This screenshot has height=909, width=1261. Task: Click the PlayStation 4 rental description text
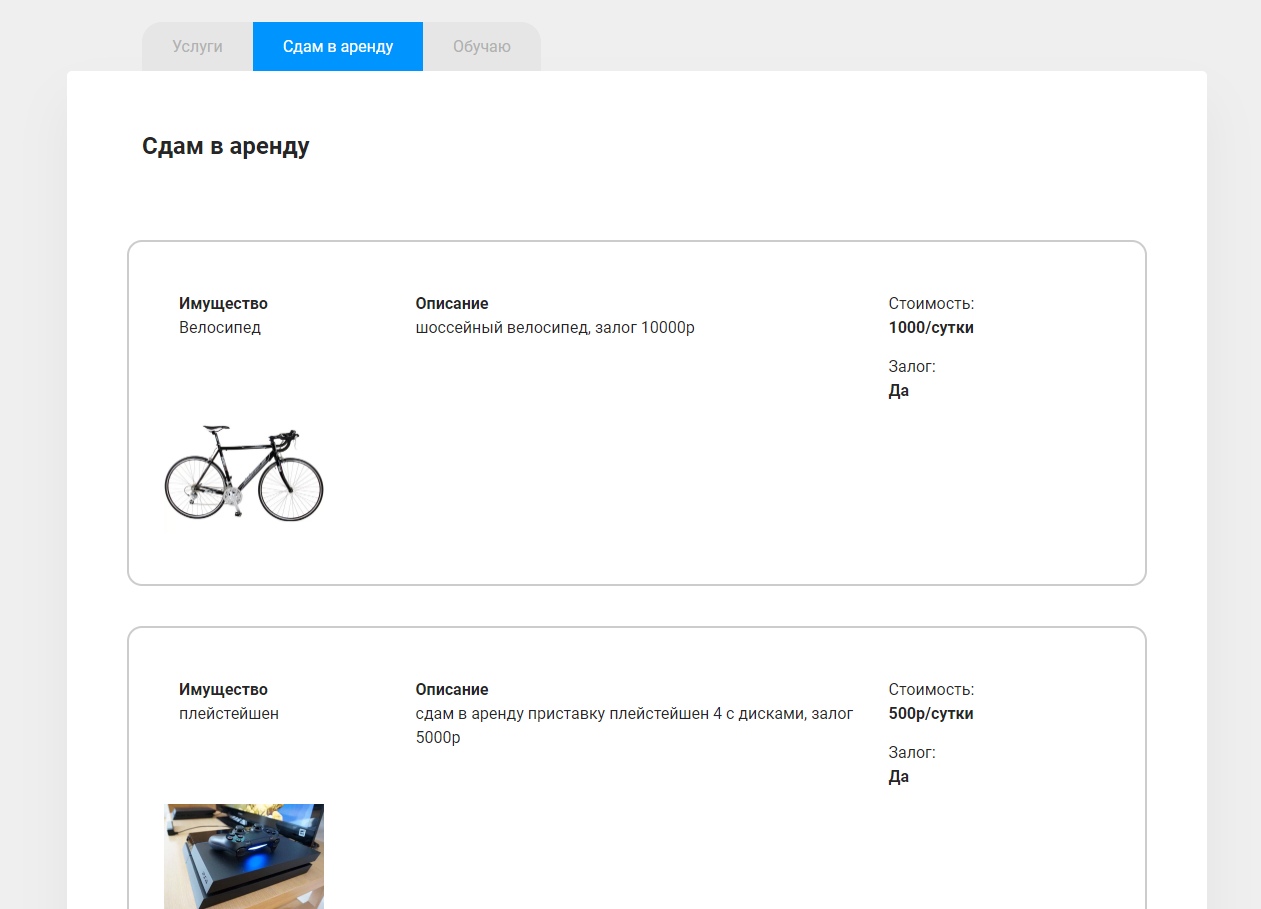click(x=634, y=714)
